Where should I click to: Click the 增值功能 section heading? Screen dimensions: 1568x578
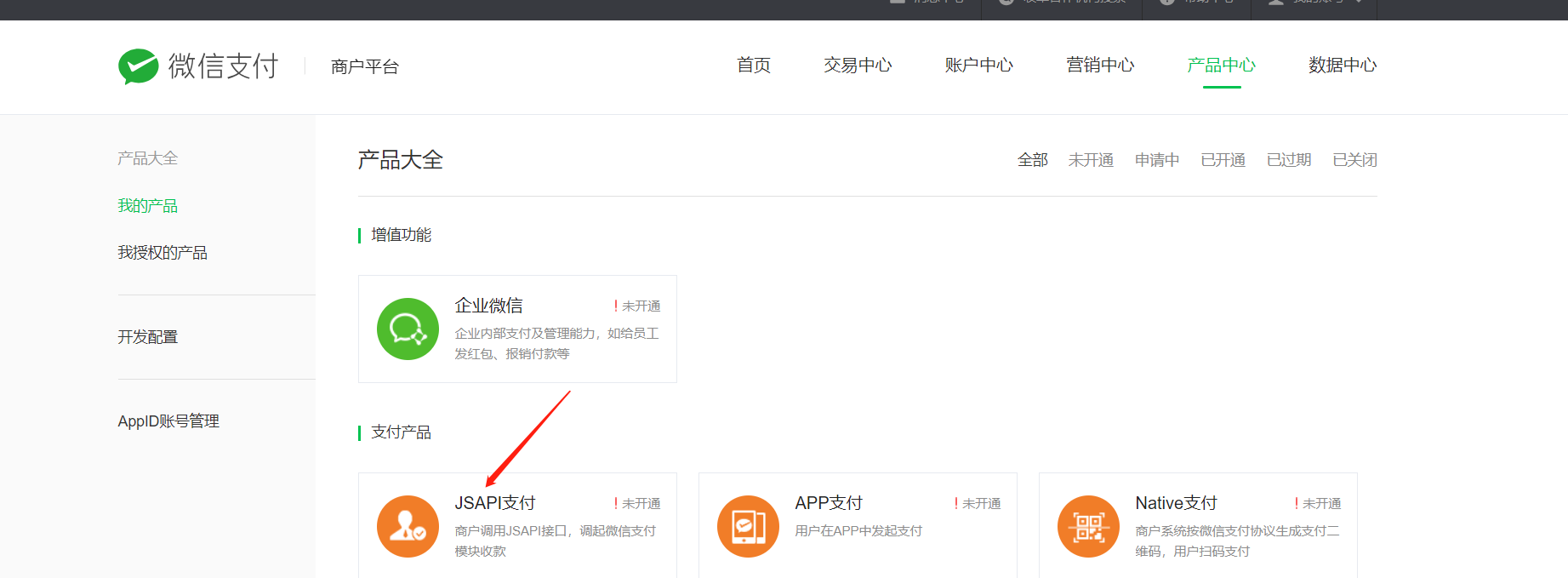coord(402,235)
